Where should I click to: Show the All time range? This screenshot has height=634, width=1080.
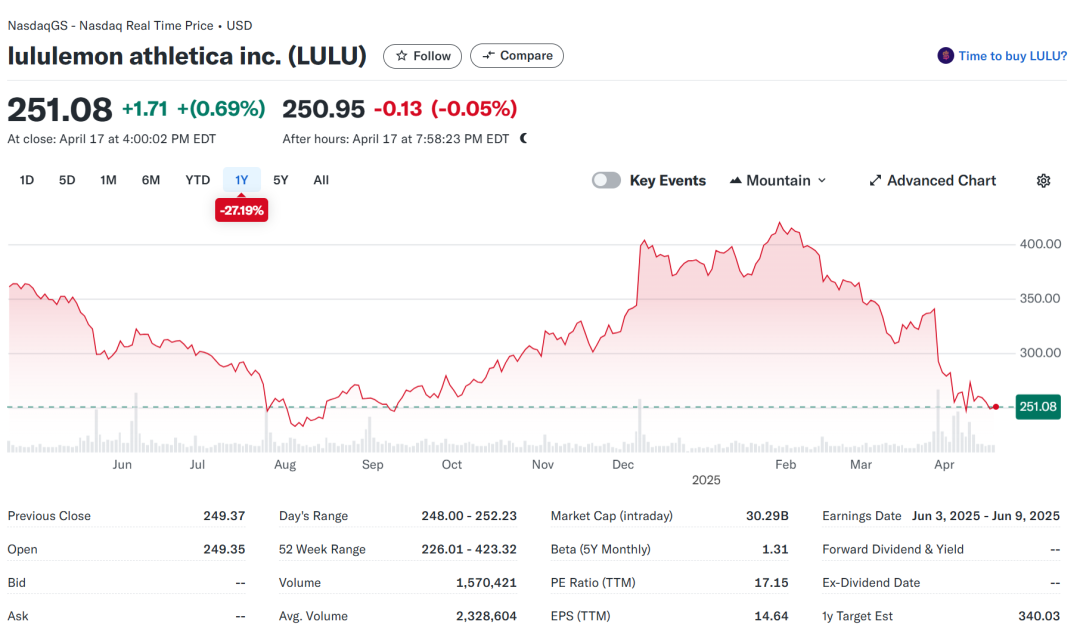(321, 180)
